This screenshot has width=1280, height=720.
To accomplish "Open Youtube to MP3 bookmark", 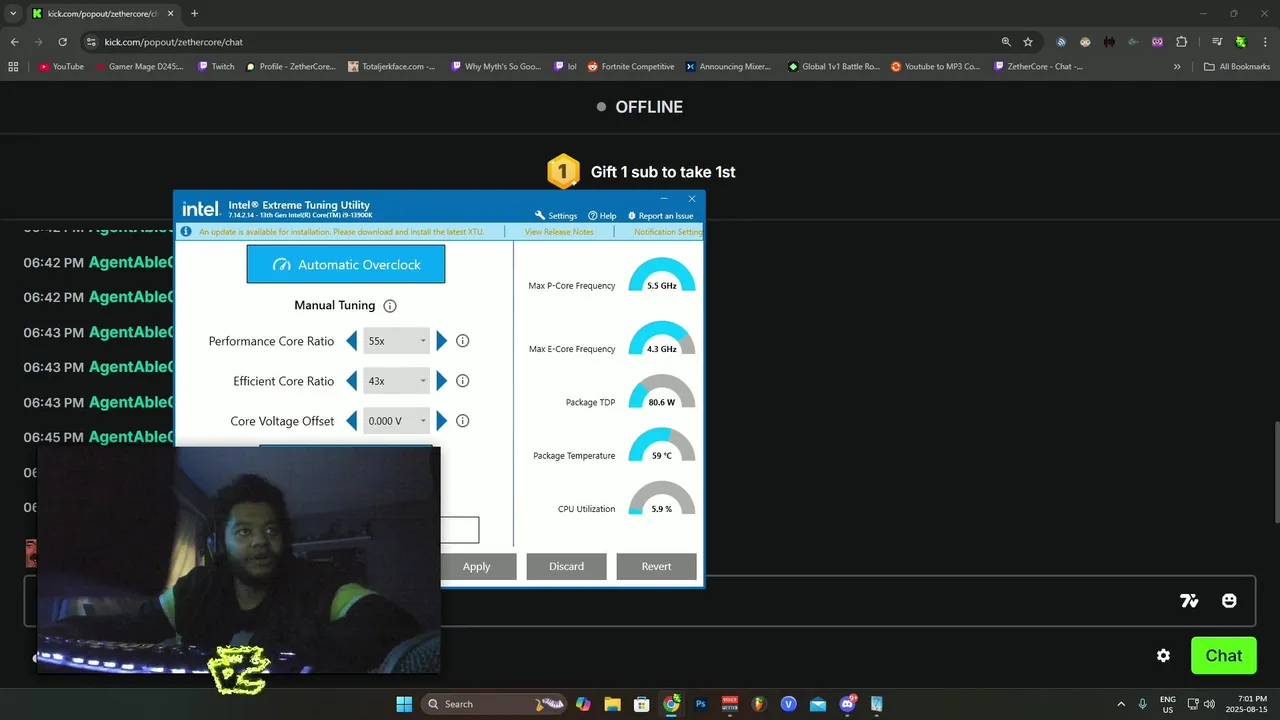I will coord(935,67).
